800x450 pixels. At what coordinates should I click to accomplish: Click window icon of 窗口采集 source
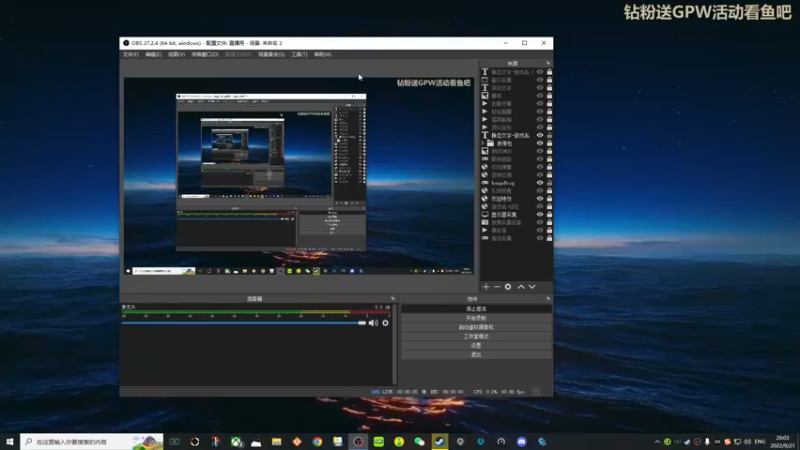pyautogui.click(x=485, y=80)
